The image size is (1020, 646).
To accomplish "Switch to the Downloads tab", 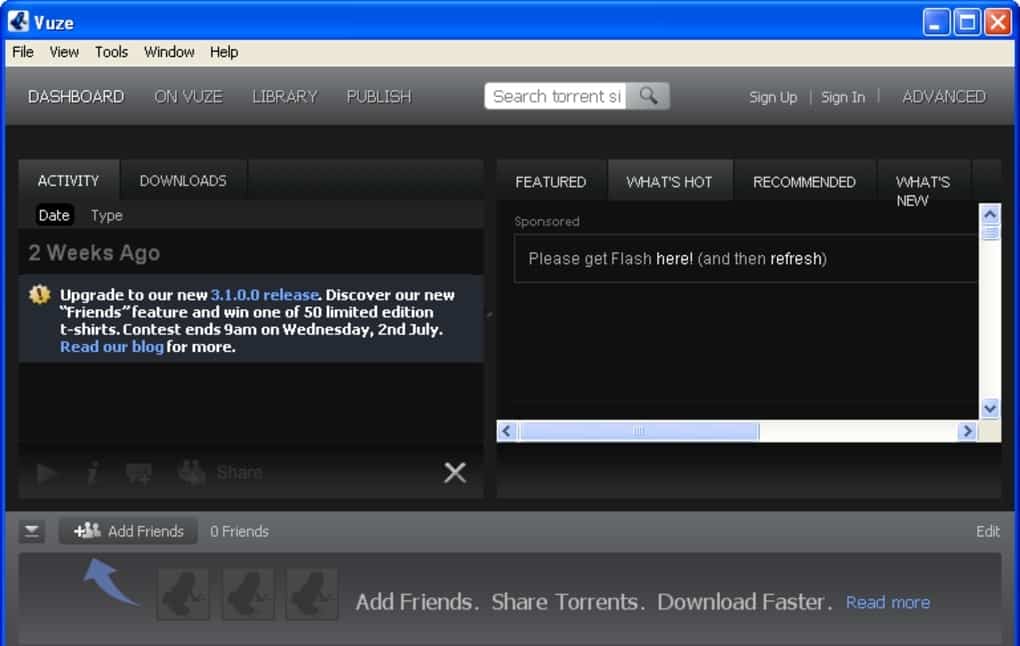I will pyautogui.click(x=183, y=181).
